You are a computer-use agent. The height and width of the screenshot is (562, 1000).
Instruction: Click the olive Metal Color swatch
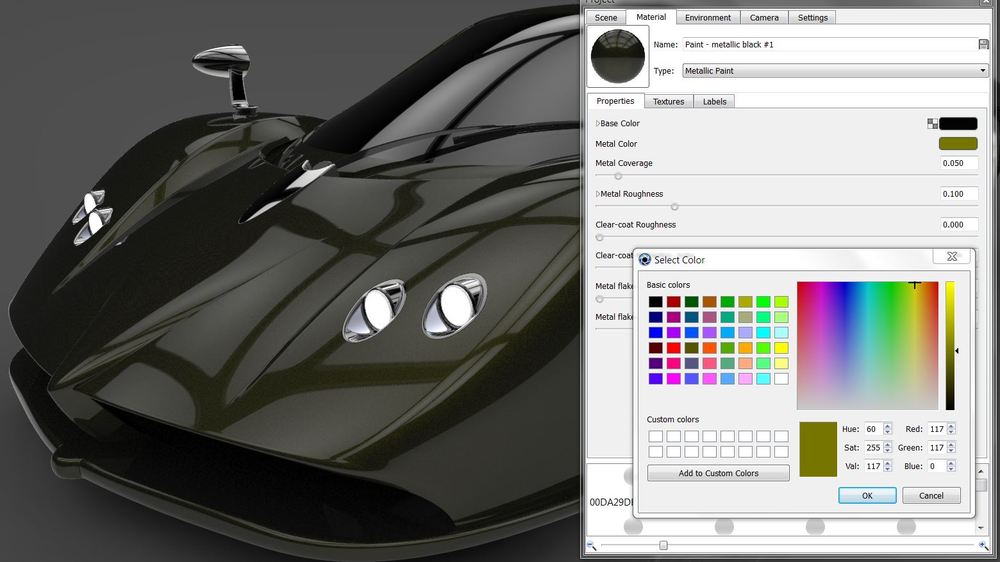[x=958, y=144]
